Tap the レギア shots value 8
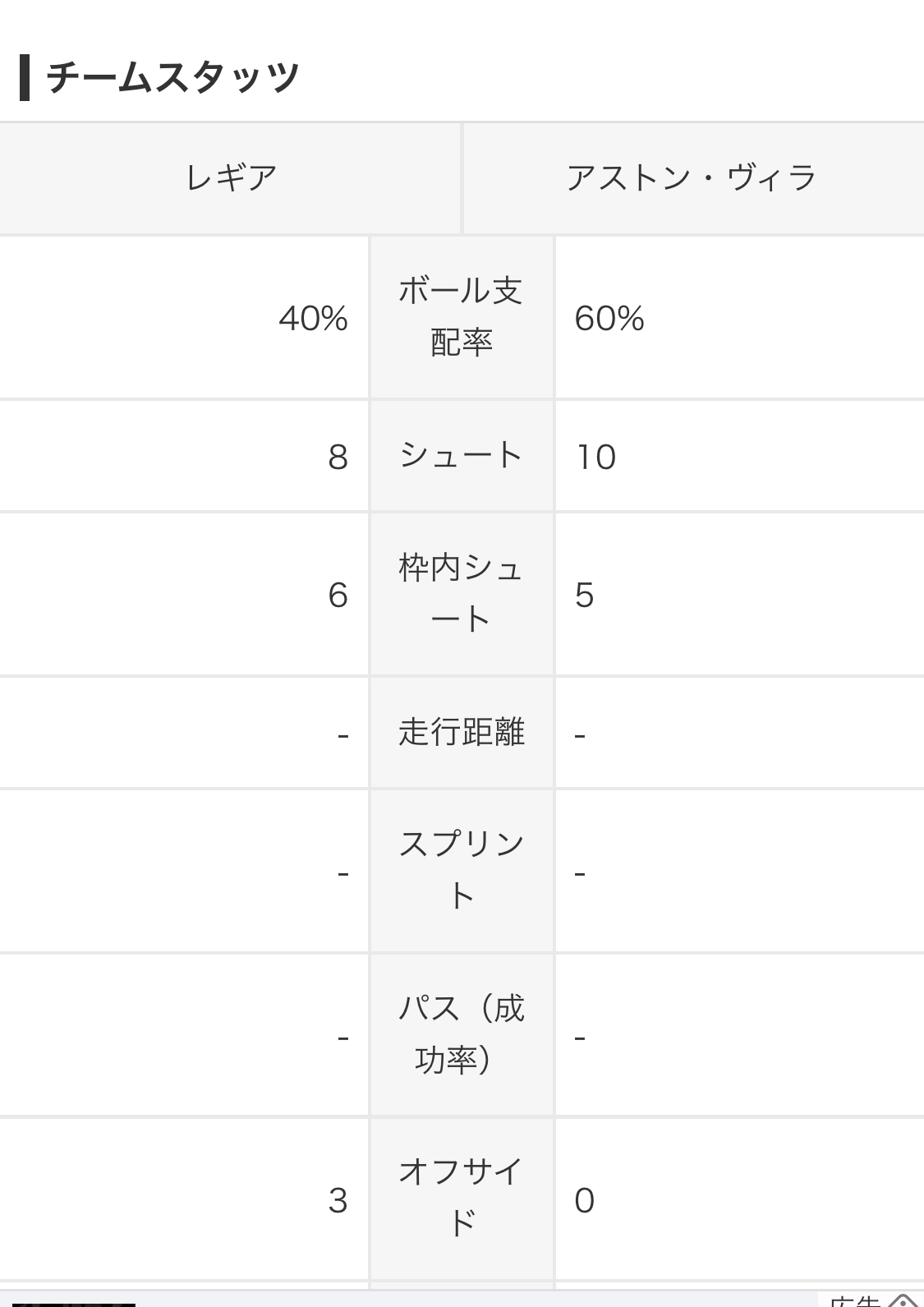The width and height of the screenshot is (924, 1307). point(338,458)
